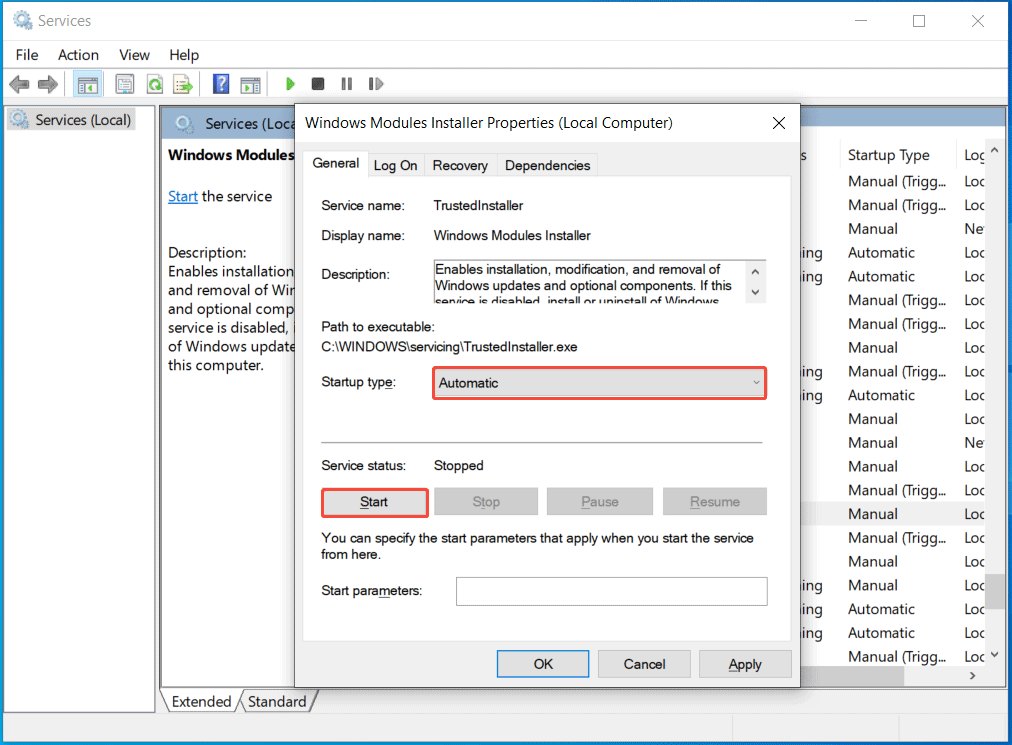Apply the changed startup settings
Image resolution: width=1012 pixels, height=745 pixels.
click(x=745, y=663)
